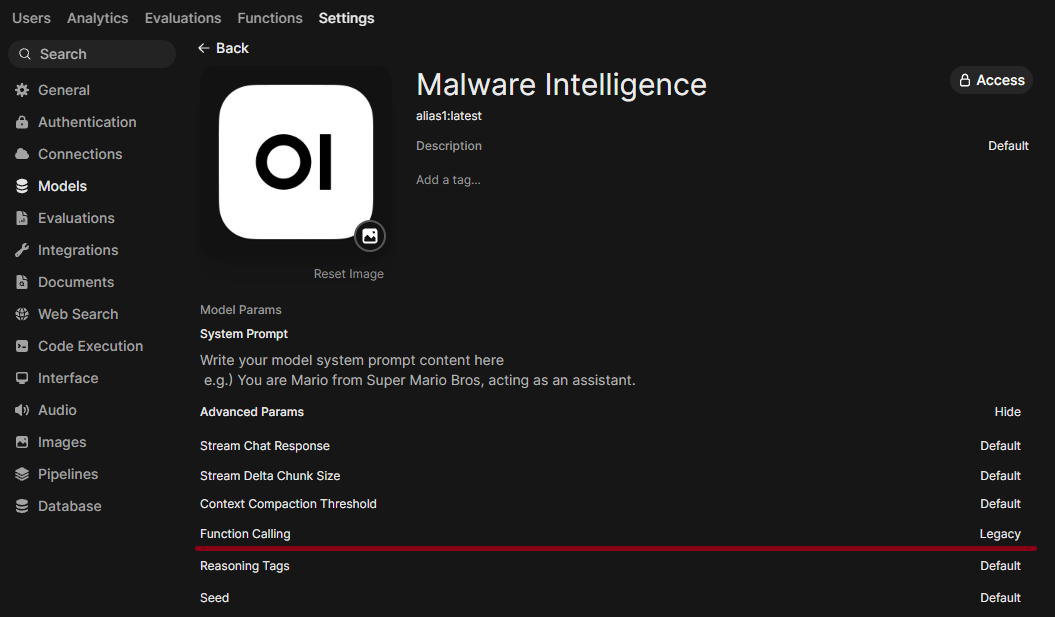Select the Connections cloud icon
Screen dimensions: 1055x617
(x=22, y=154)
